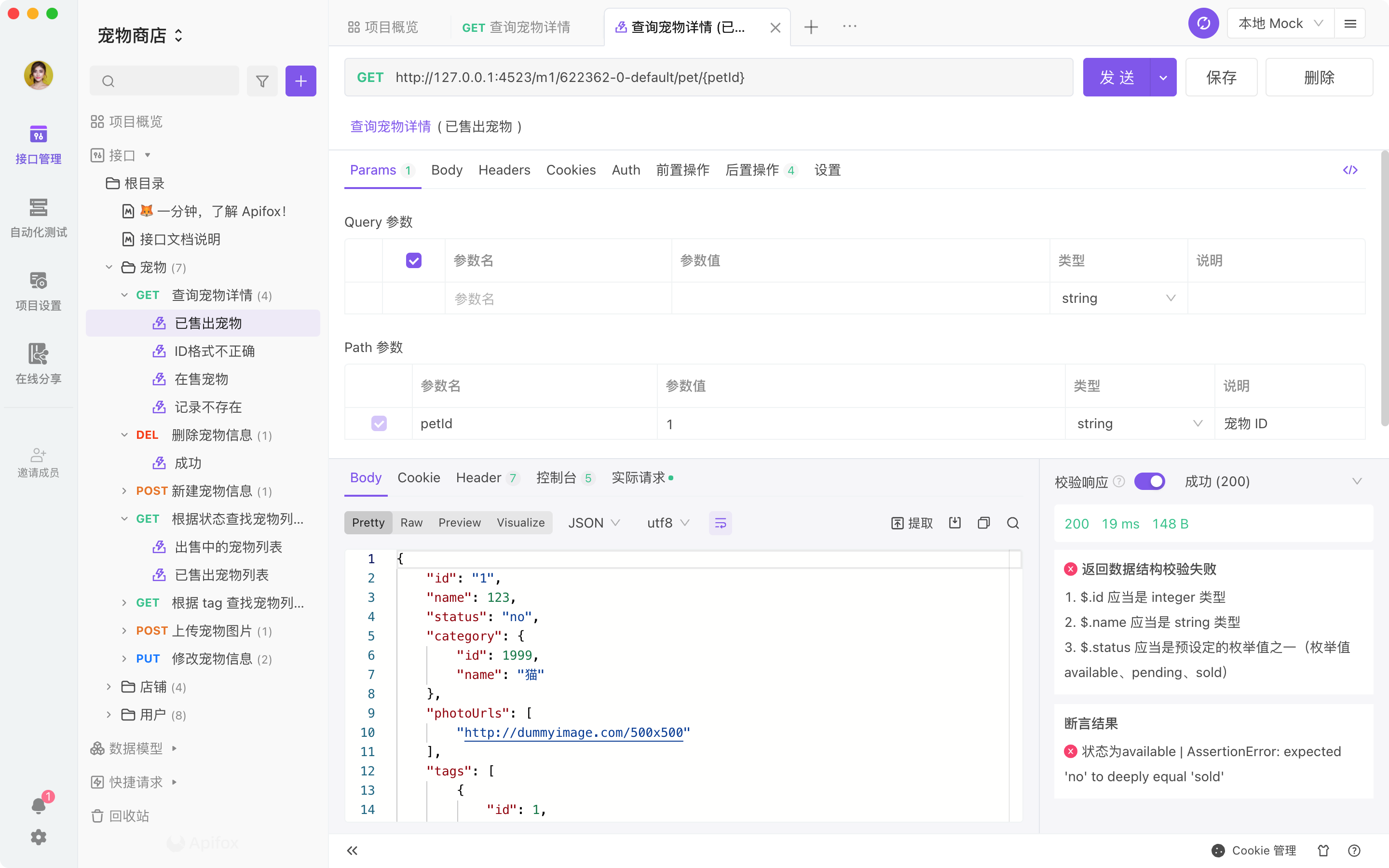Click the 提取 extract button

(x=912, y=523)
